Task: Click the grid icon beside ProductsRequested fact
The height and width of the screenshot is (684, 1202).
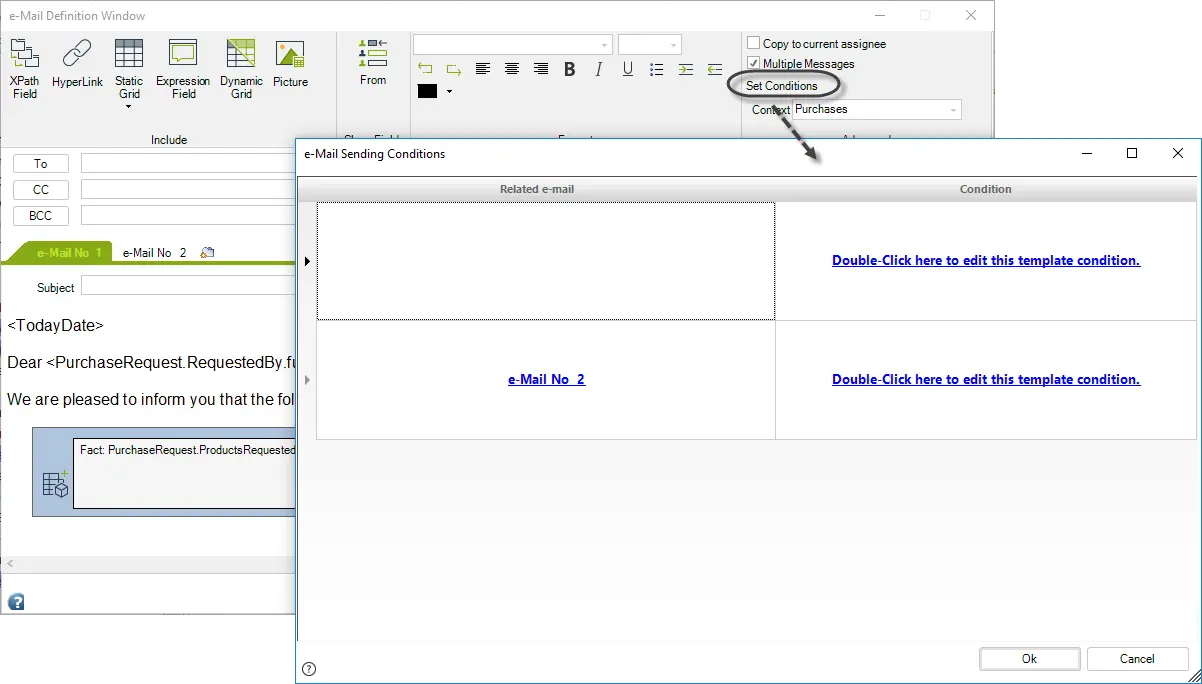Action: (x=55, y=484)
